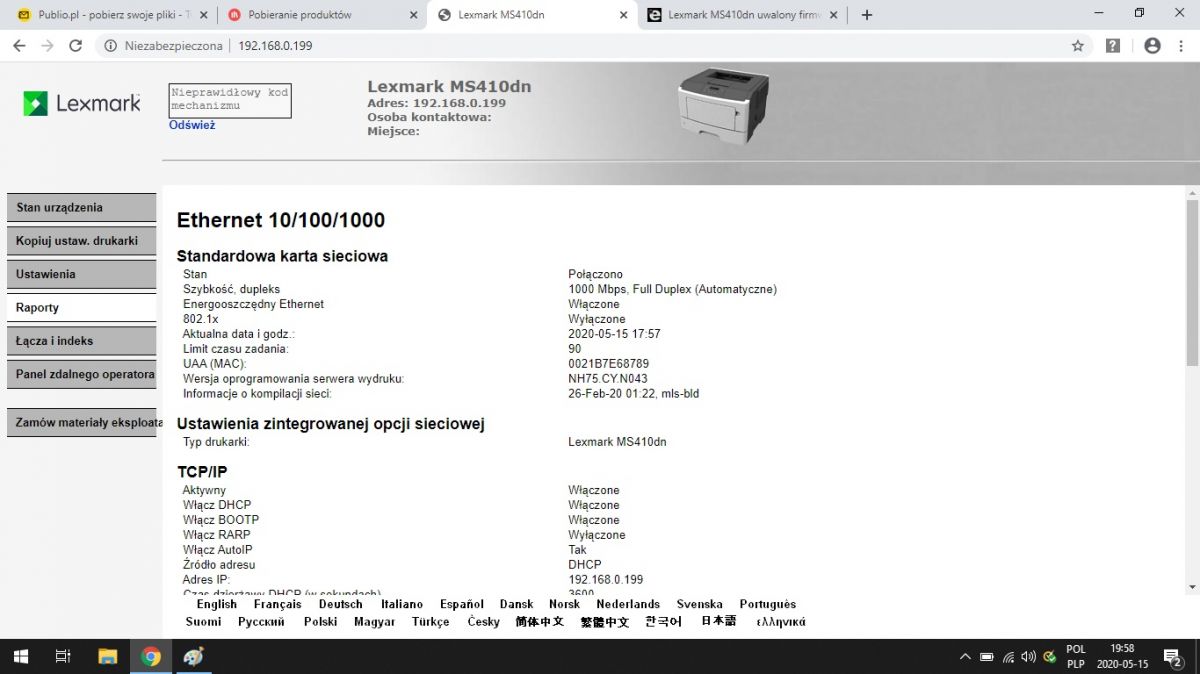Switch to the Lexmark MS410dn uwalony tab
This screenshot has width=1200, height=674.
[x=740, y=15]
